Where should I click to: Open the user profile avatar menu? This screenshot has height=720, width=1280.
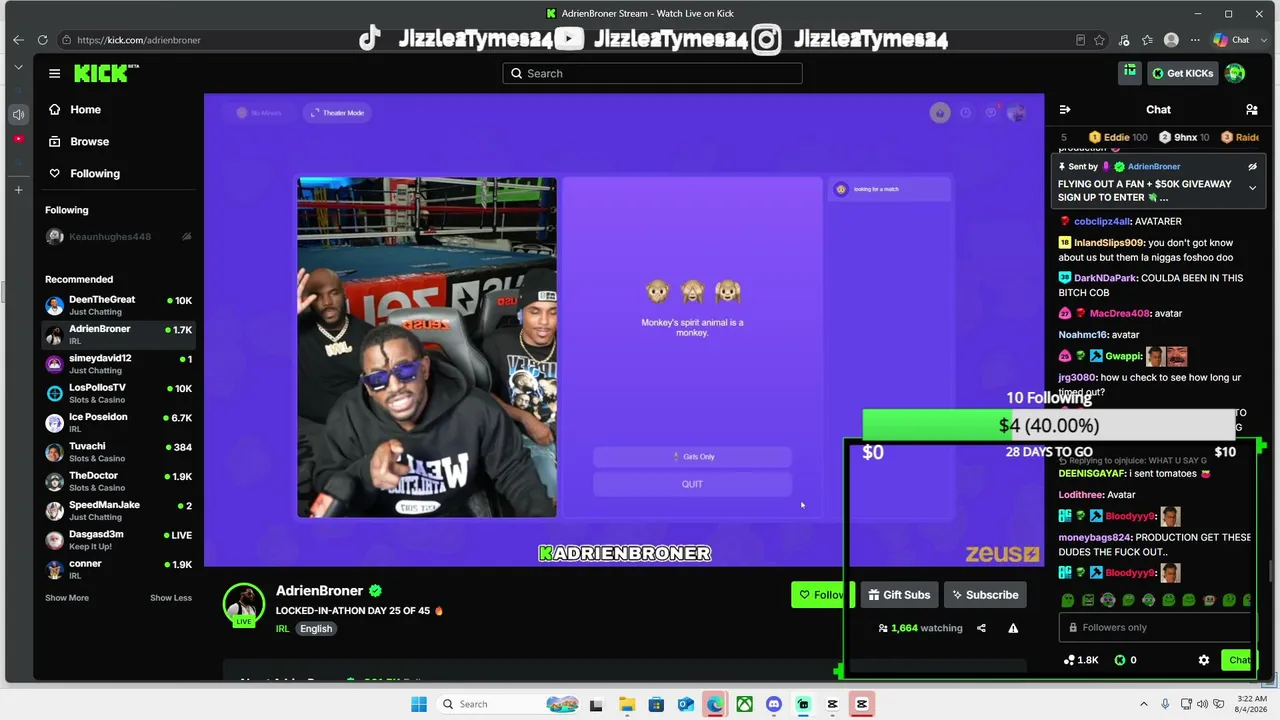coord(1235,73)
